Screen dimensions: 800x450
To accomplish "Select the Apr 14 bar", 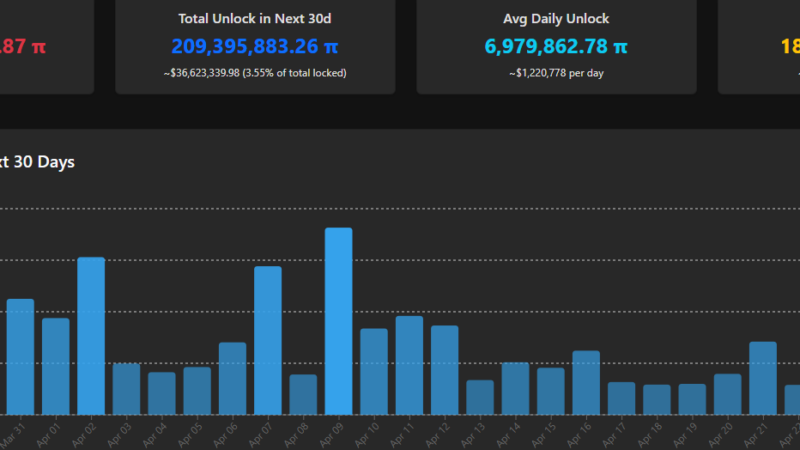I will coord(515,388).
